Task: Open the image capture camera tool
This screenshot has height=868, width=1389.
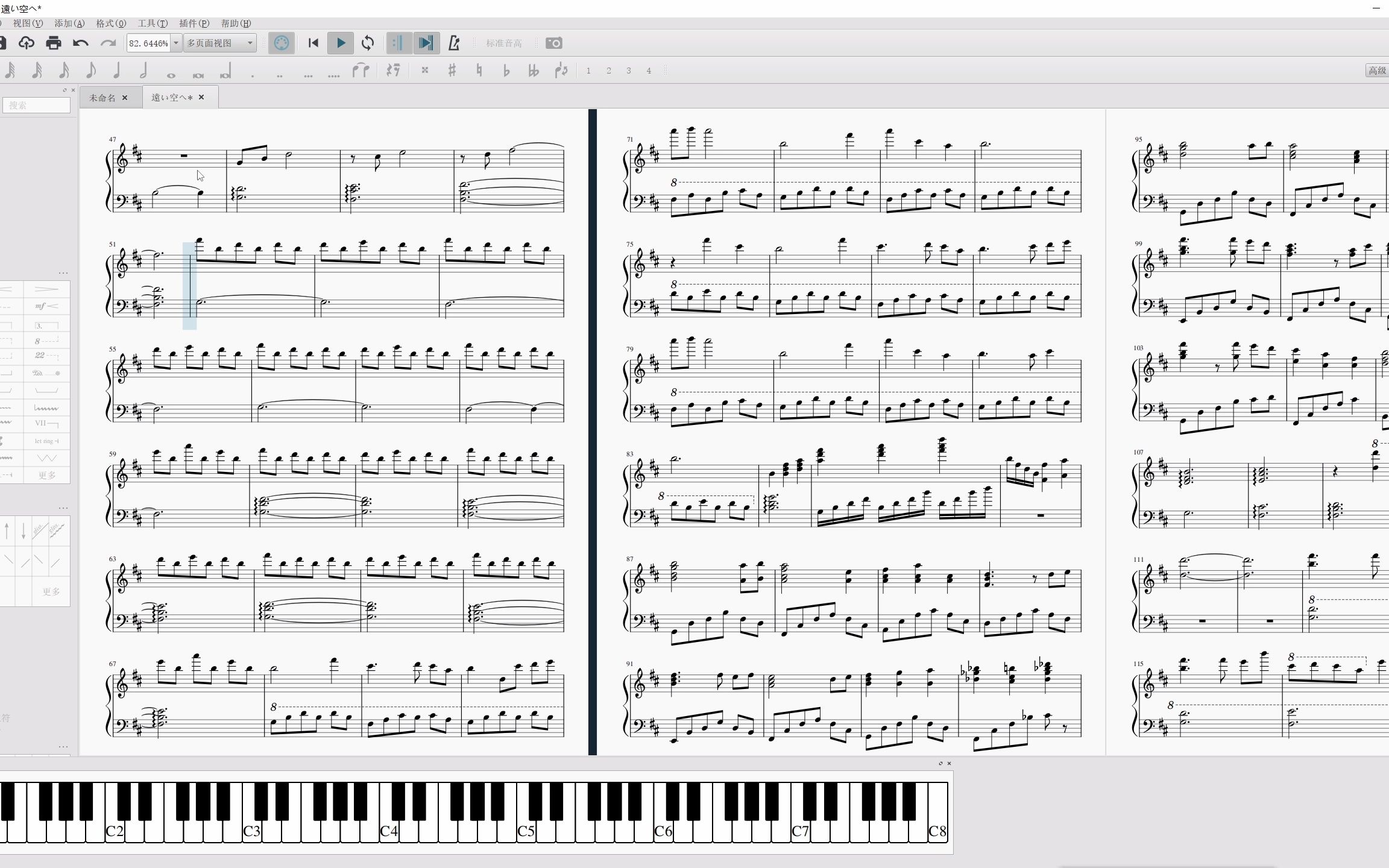Action: tap(554, 43)
